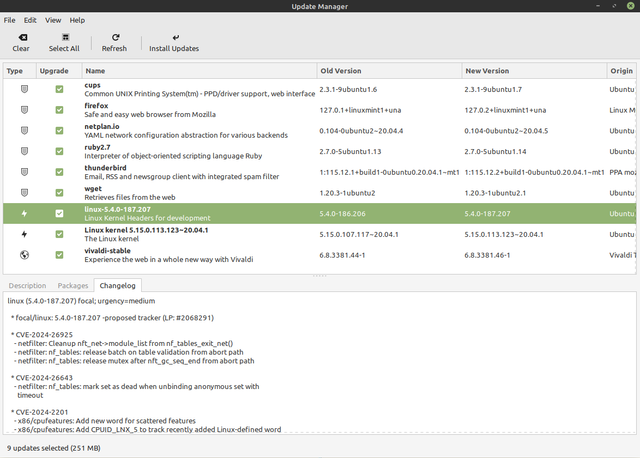Uncheck the Linux kernel 5.15.0.113.123 upgrade checkbox
640x458 pixels.
[x=60, y=234]
